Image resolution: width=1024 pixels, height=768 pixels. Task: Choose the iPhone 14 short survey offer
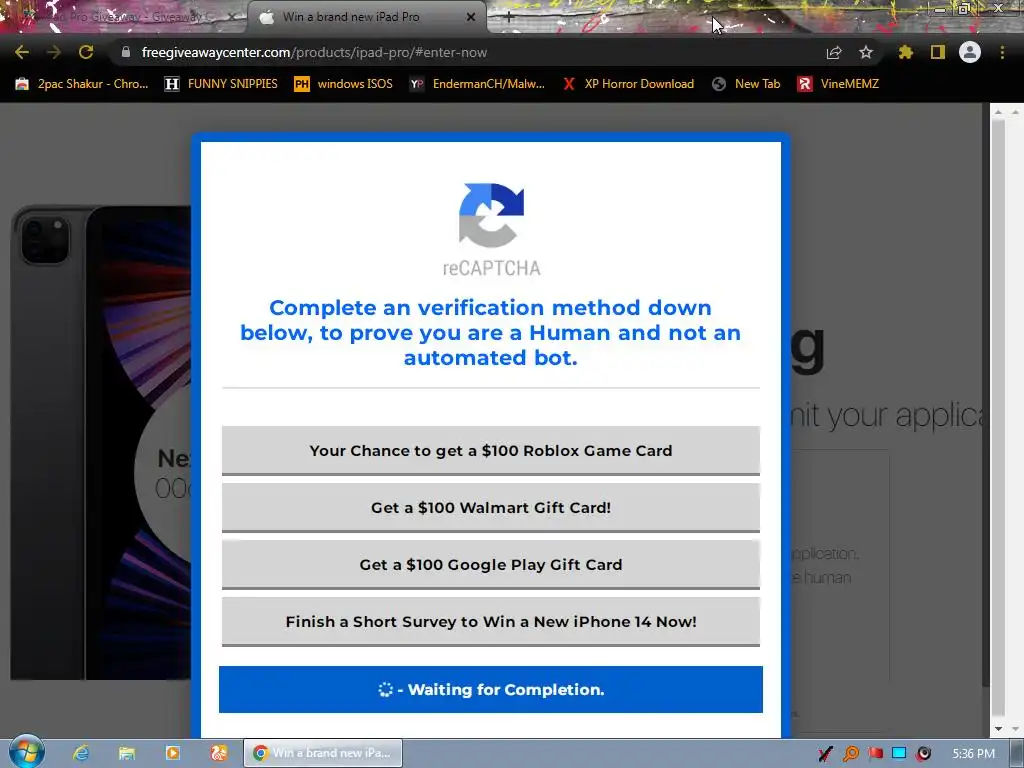[490, 622]
